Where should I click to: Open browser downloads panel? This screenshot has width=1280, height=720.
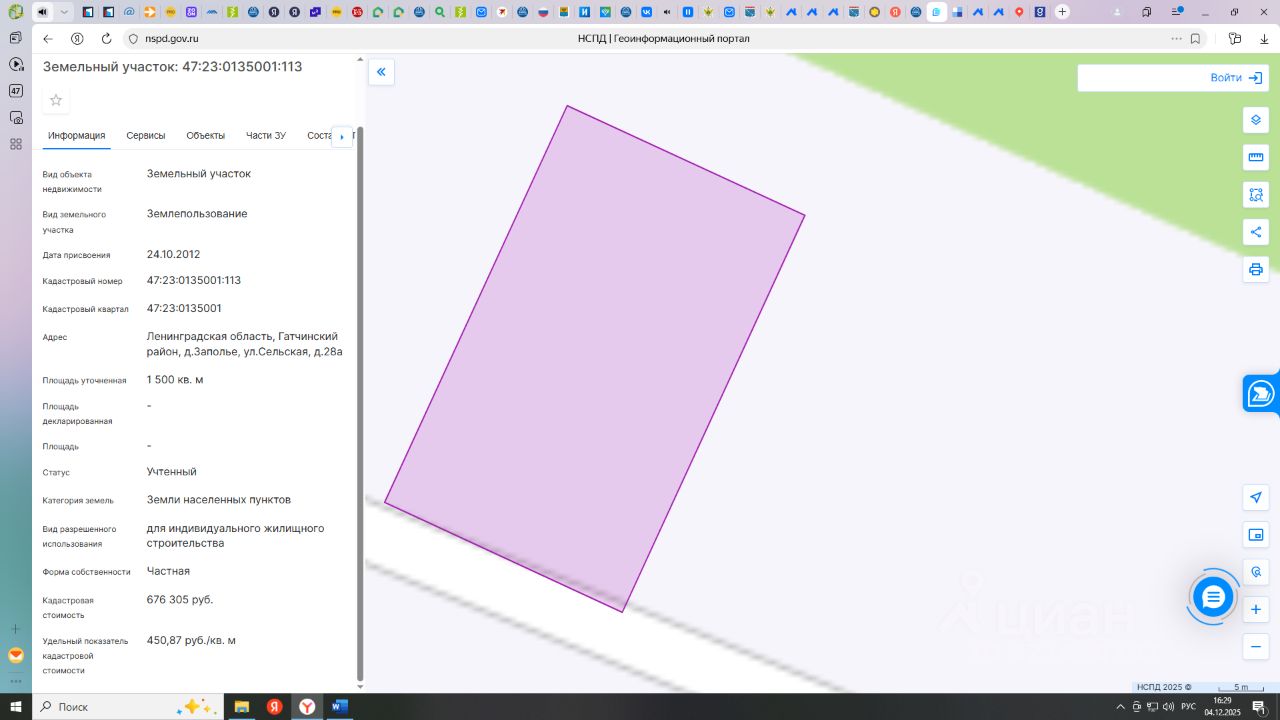[1264, 39]
